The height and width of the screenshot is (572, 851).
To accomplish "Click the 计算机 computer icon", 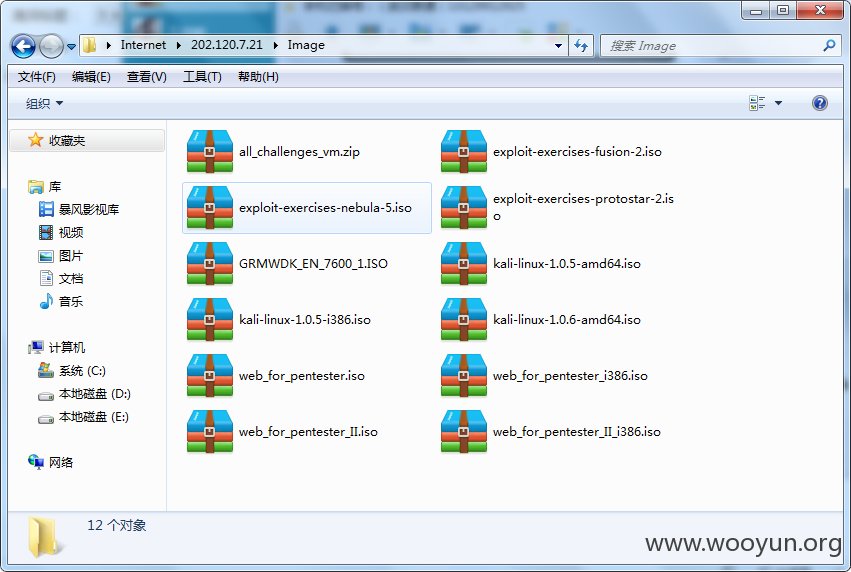I will point(36,347).
